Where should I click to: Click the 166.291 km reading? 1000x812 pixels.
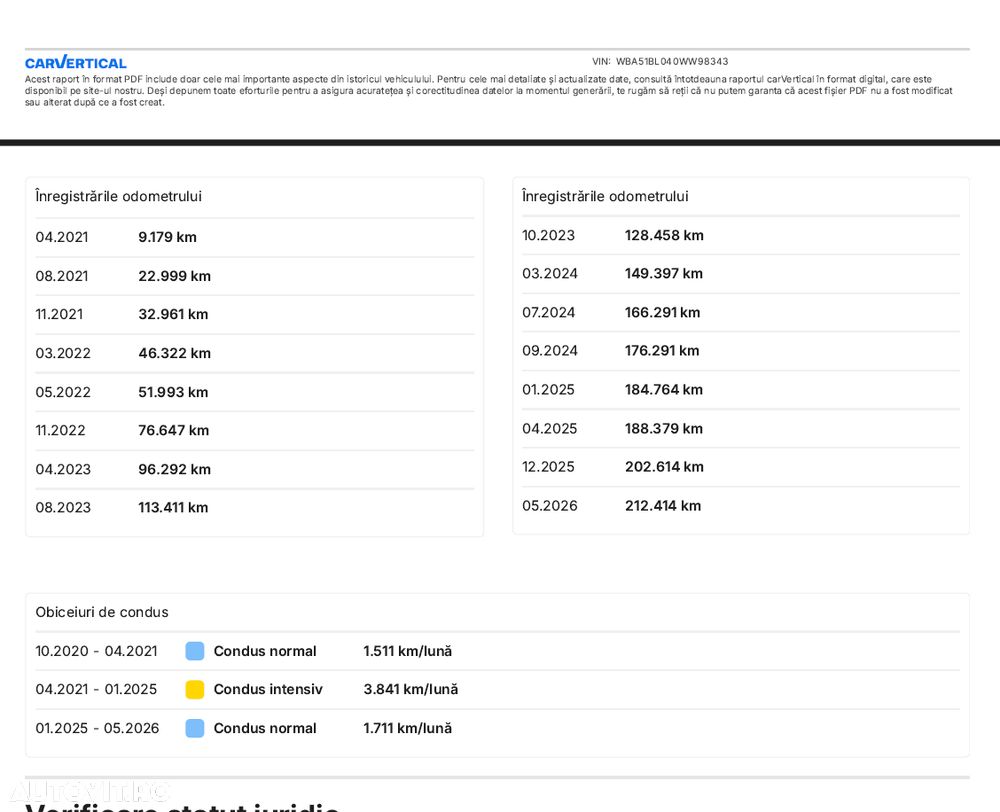[662, 313]
